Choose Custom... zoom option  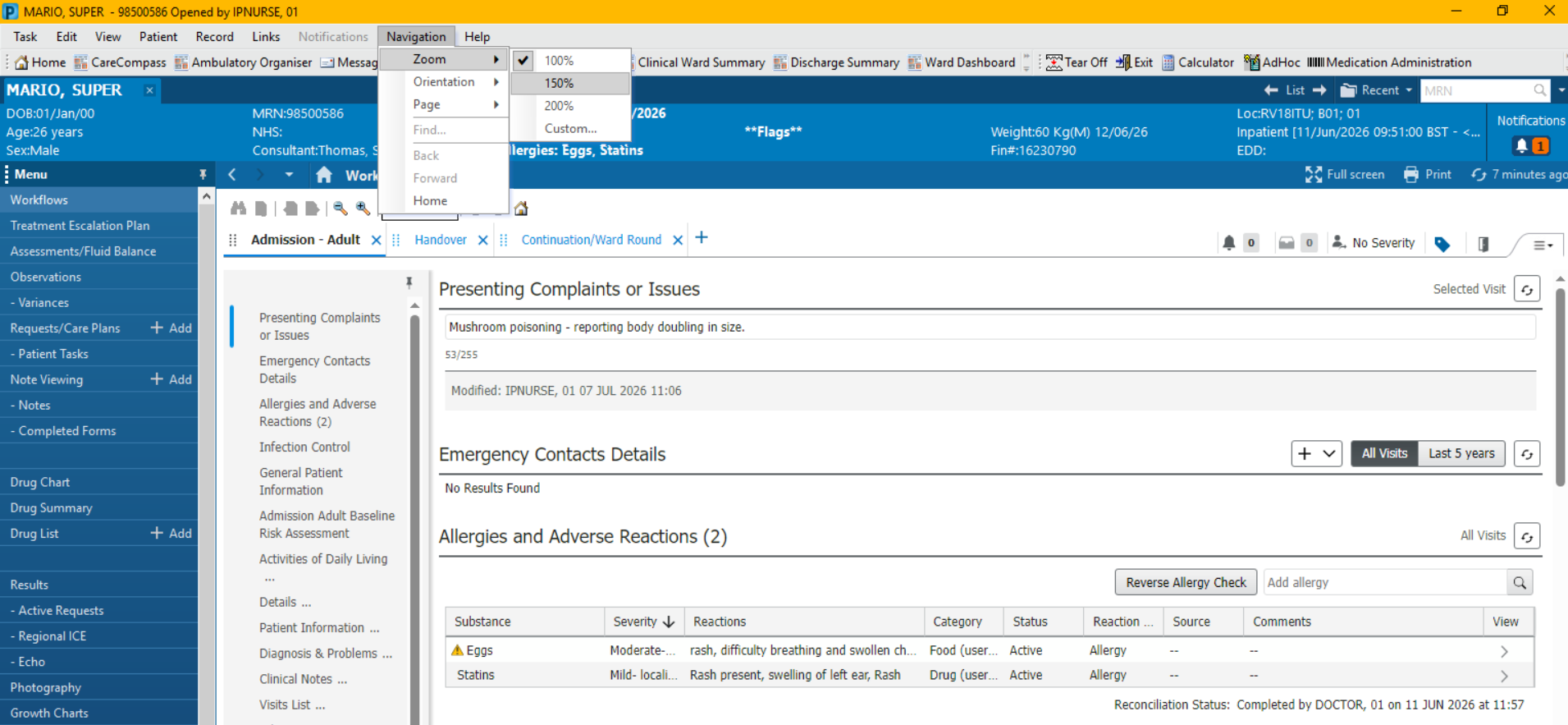(x=570, y=129)
